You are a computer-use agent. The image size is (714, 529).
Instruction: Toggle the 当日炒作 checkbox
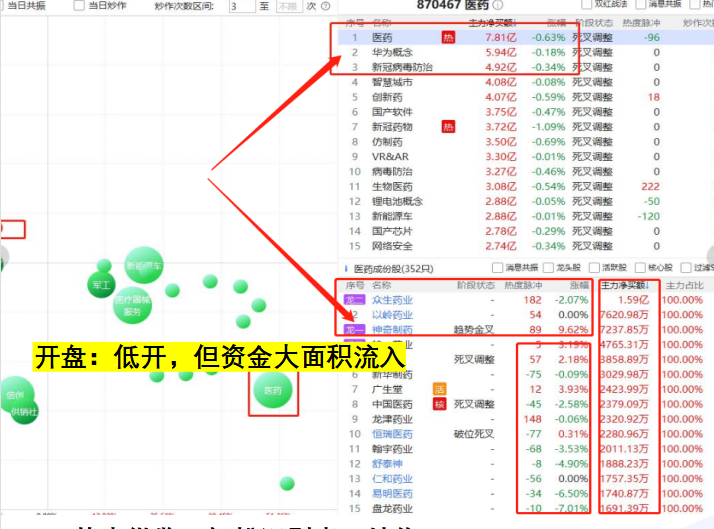click(x=79, y=5)
